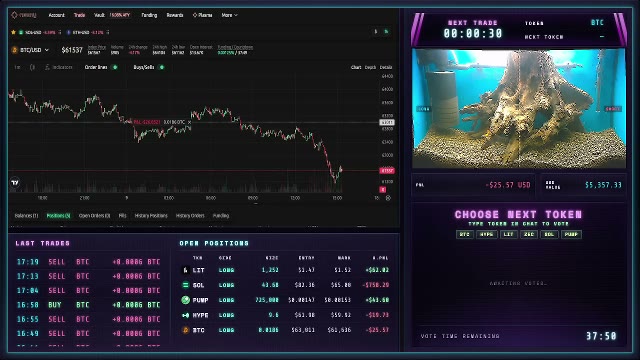Click the Plasma diamond icon in the nav
640x360 pixels.
click(x=195, y=15)
